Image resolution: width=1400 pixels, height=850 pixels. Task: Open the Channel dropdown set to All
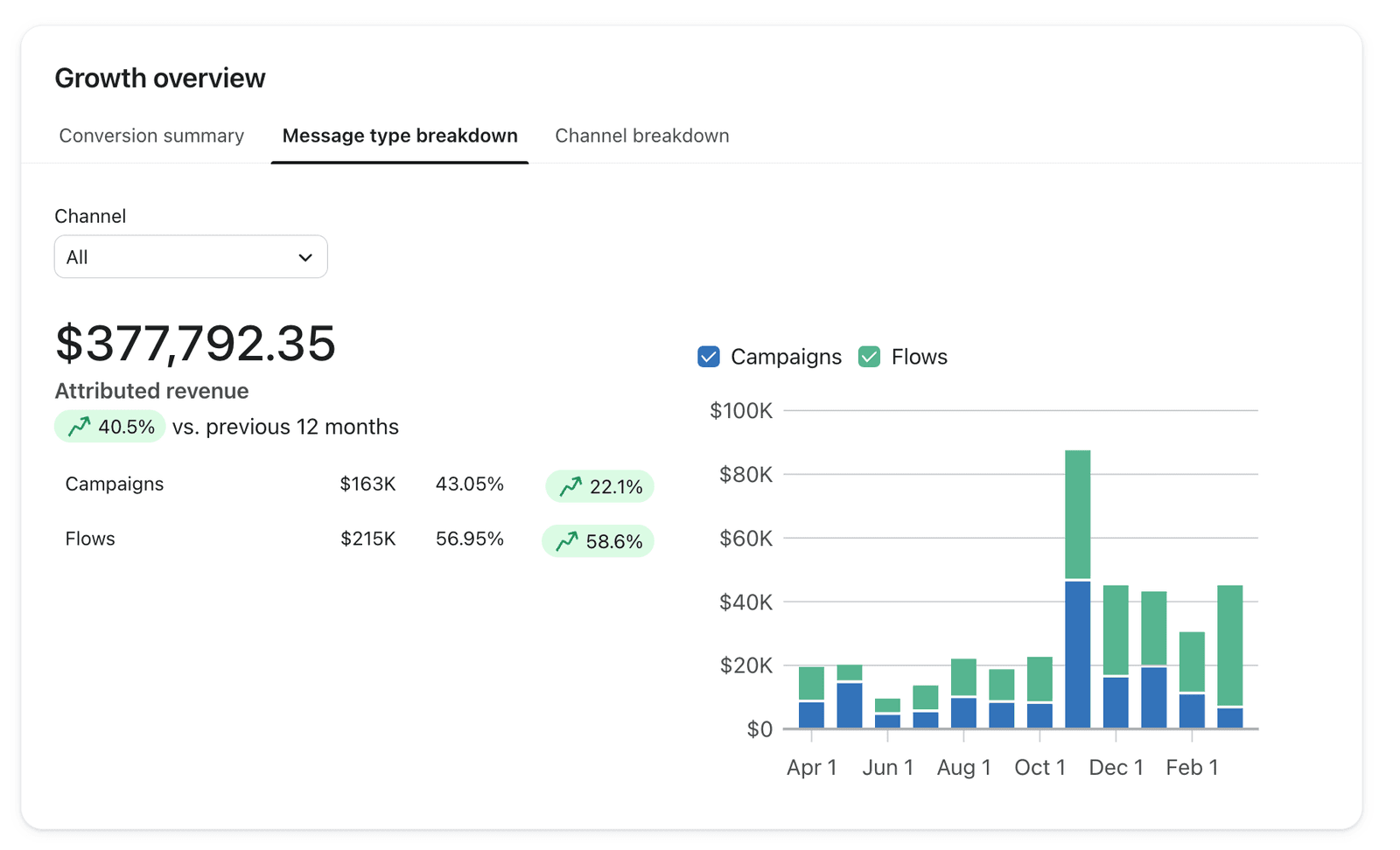[x=191, y=257]
